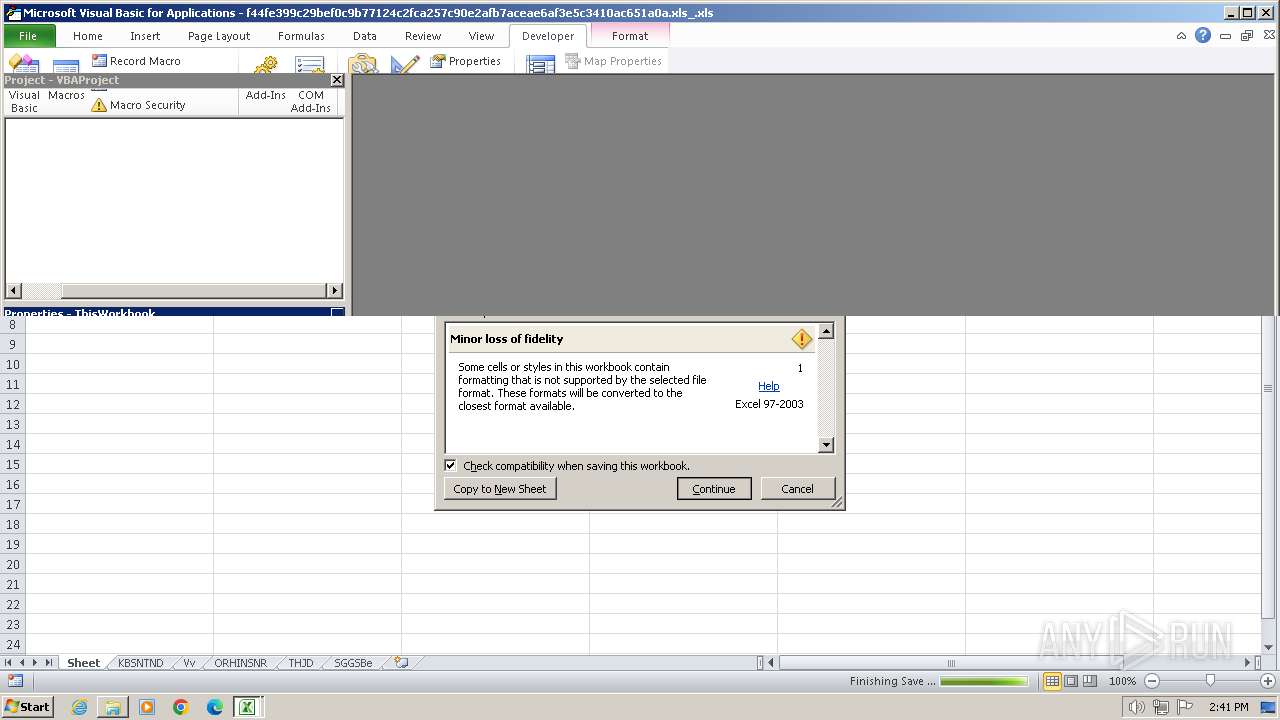This screenshot has height=720, width=1280.
Task: Open Chrome from the taskbar
Action: (181, 707)
